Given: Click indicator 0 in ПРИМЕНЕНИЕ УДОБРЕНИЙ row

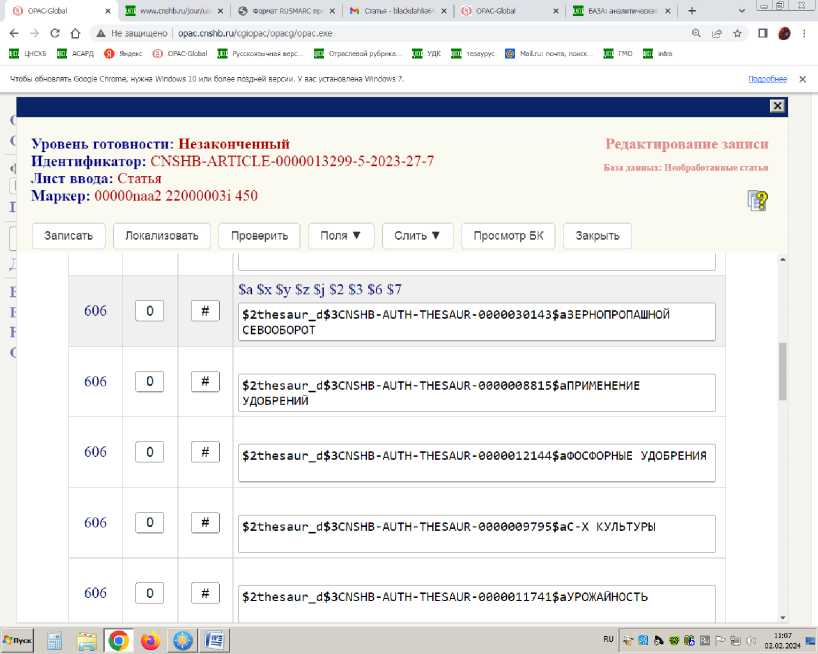Looking at the screenshot, I should tap(149, 381).
